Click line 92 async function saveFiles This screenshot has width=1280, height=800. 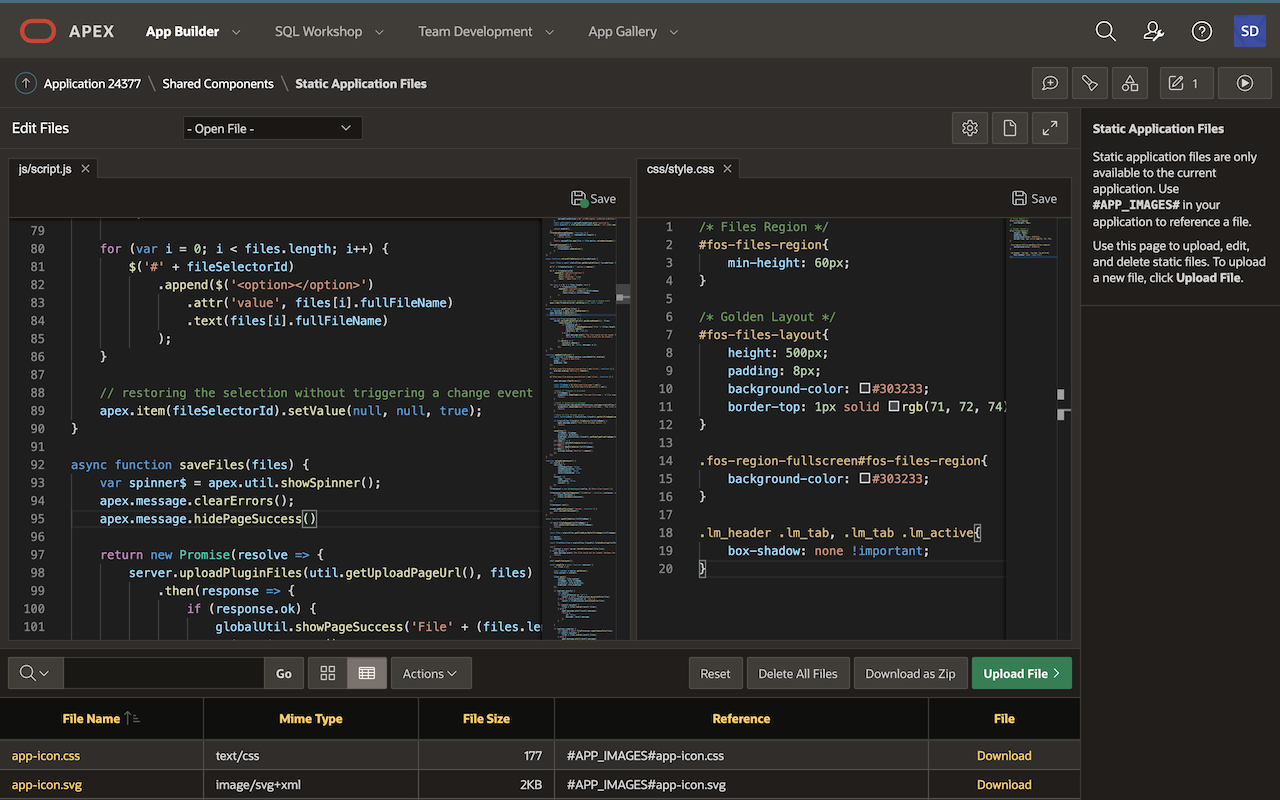pyautogui.click(x=190, y=465)
